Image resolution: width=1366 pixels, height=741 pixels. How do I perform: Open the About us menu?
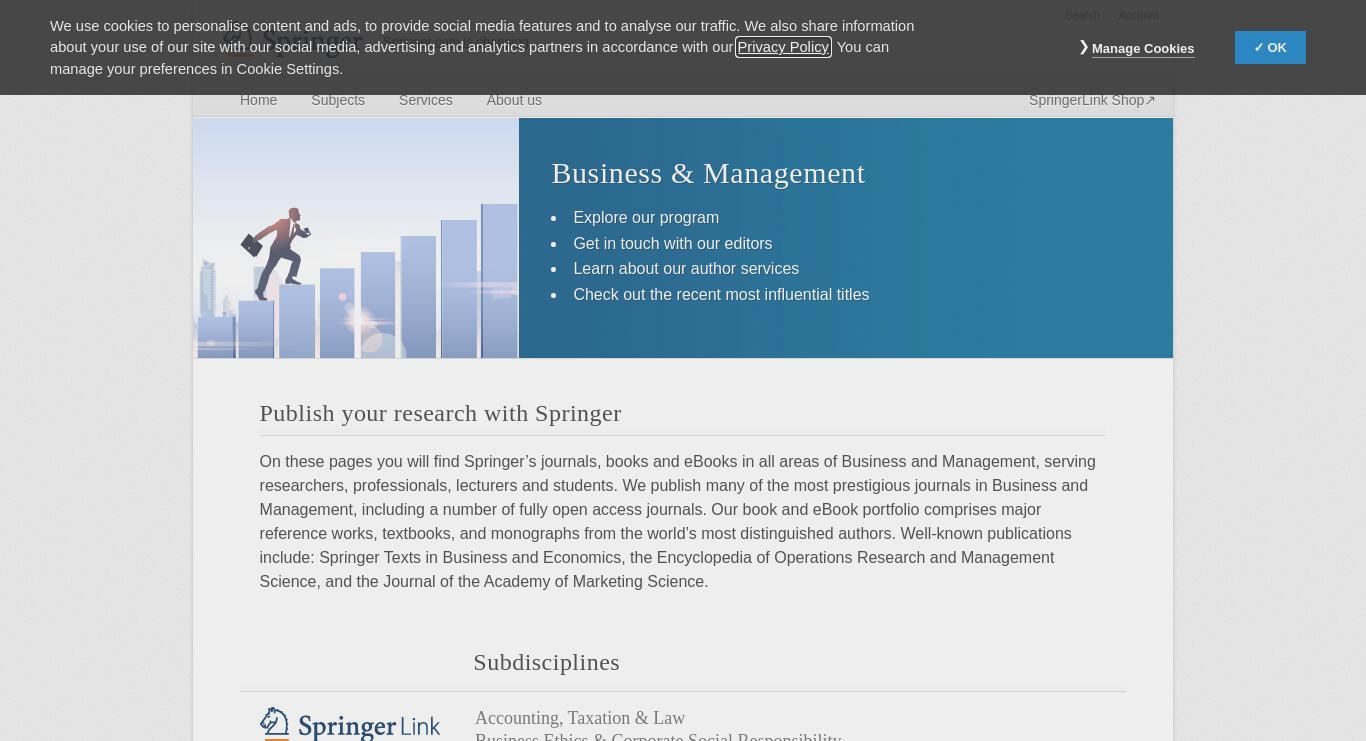click(514, 100)
